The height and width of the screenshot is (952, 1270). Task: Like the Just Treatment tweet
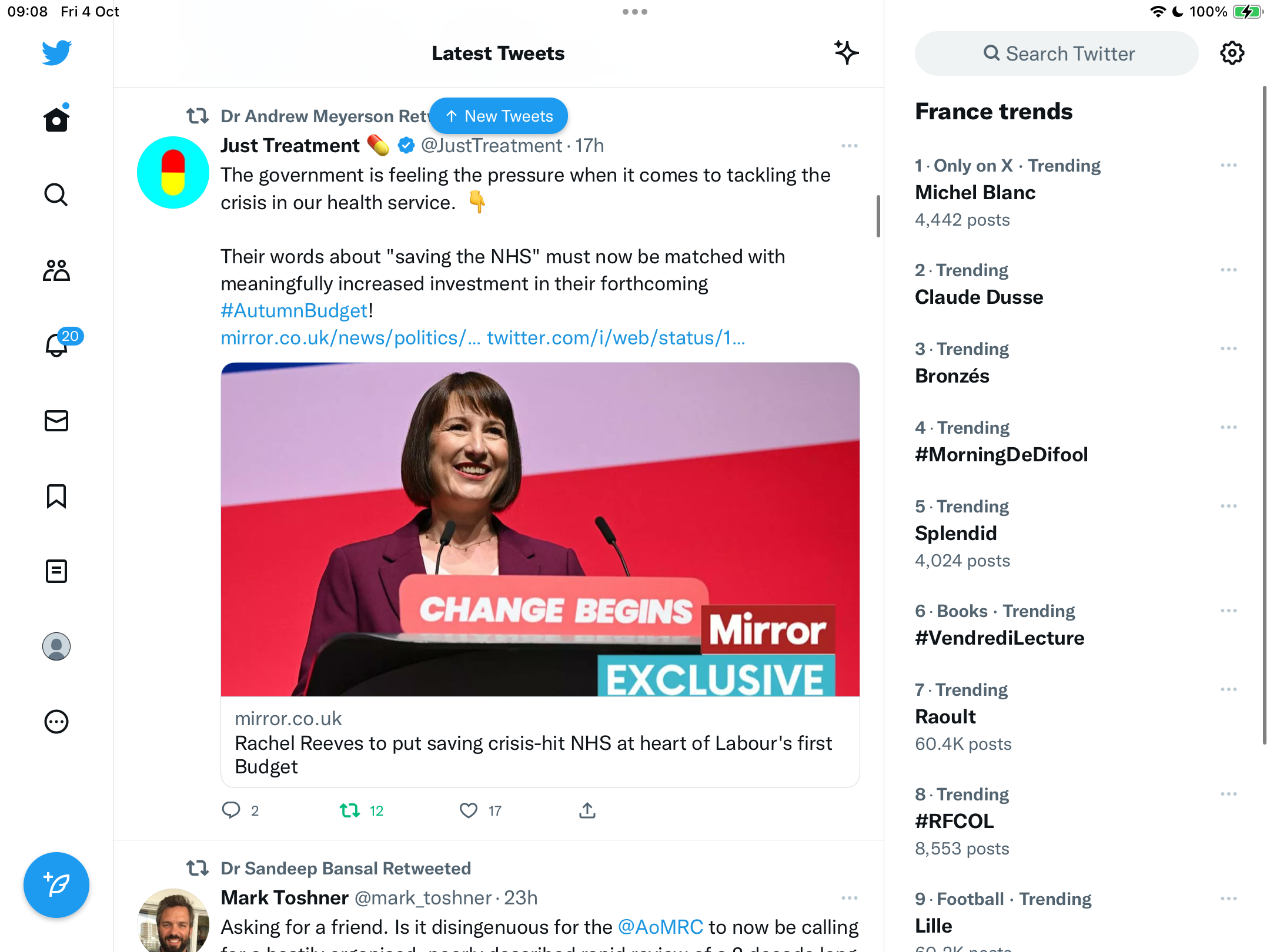tap(469, 811)
